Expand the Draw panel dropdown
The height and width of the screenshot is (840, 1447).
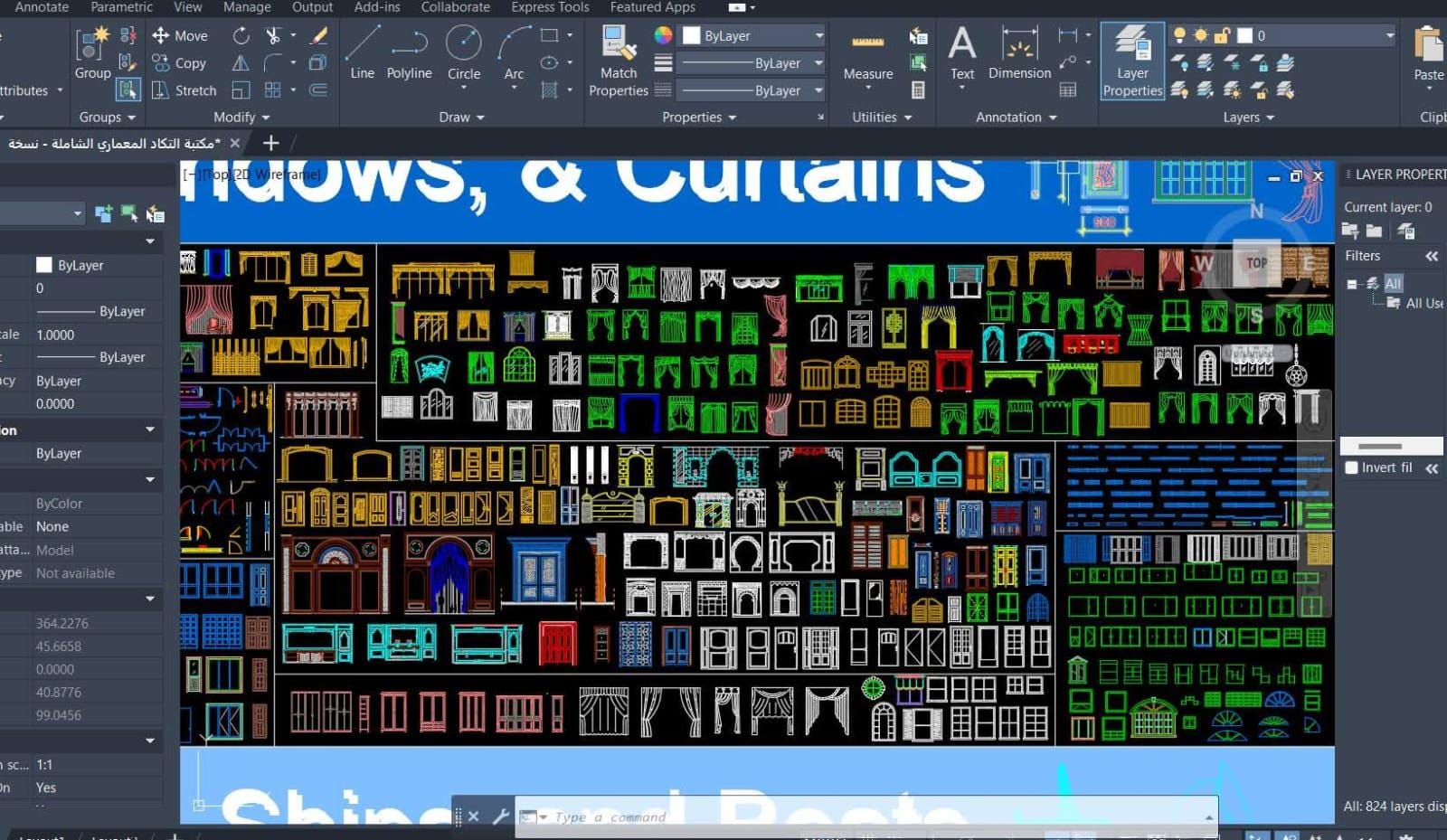click(462, 118)
